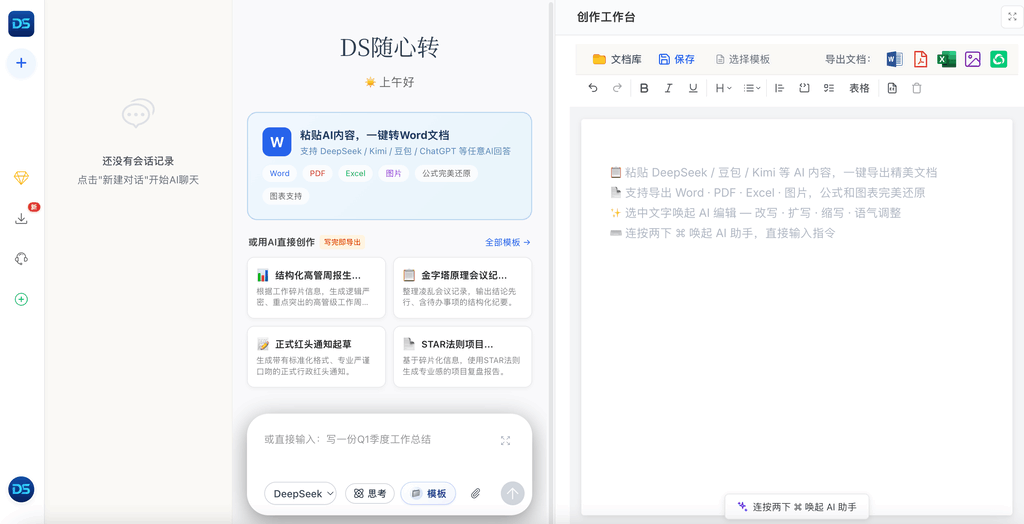Screen dimensions: 1024x524
Task: Undo the last edit
Action: coord(593,88)
